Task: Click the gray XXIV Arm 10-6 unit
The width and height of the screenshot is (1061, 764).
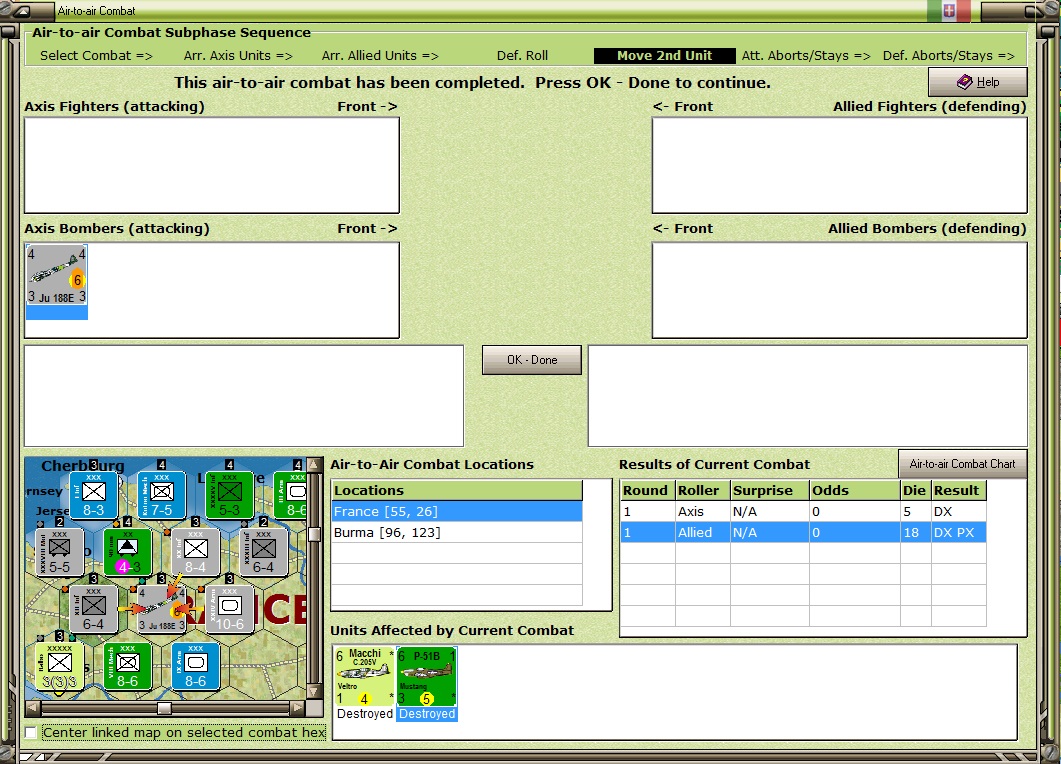Action: point(229,609)
